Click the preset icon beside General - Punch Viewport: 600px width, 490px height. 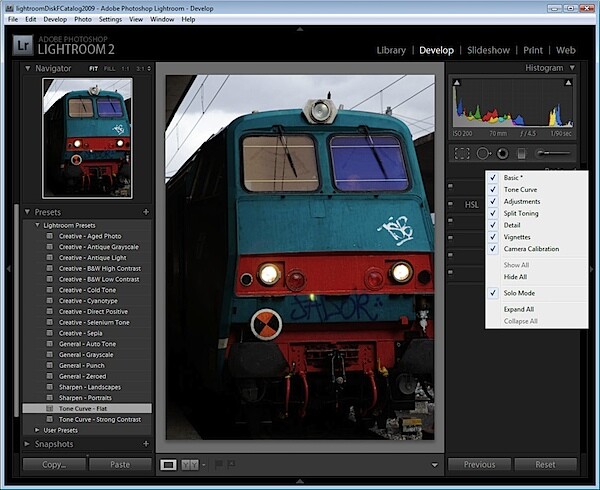[50, 365]
